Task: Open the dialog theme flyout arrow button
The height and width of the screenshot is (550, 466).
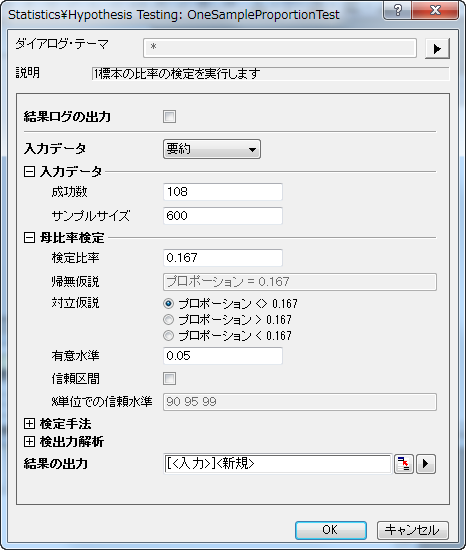Action: coord(437,48)
